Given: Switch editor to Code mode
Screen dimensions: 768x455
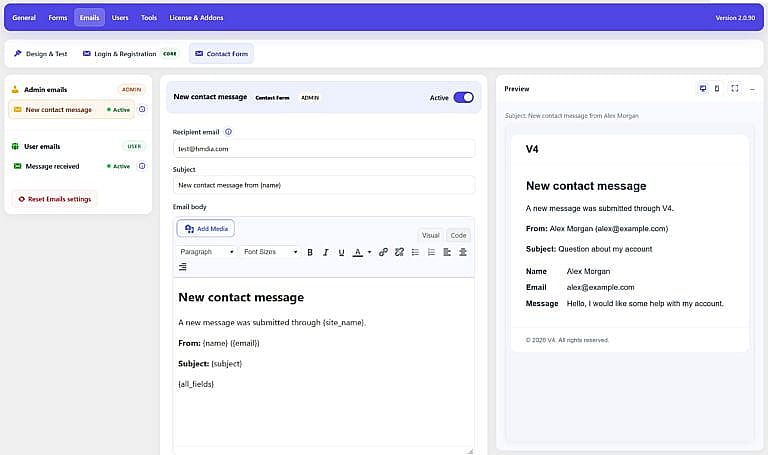Looking at the screenshot, I should [458, 236].
